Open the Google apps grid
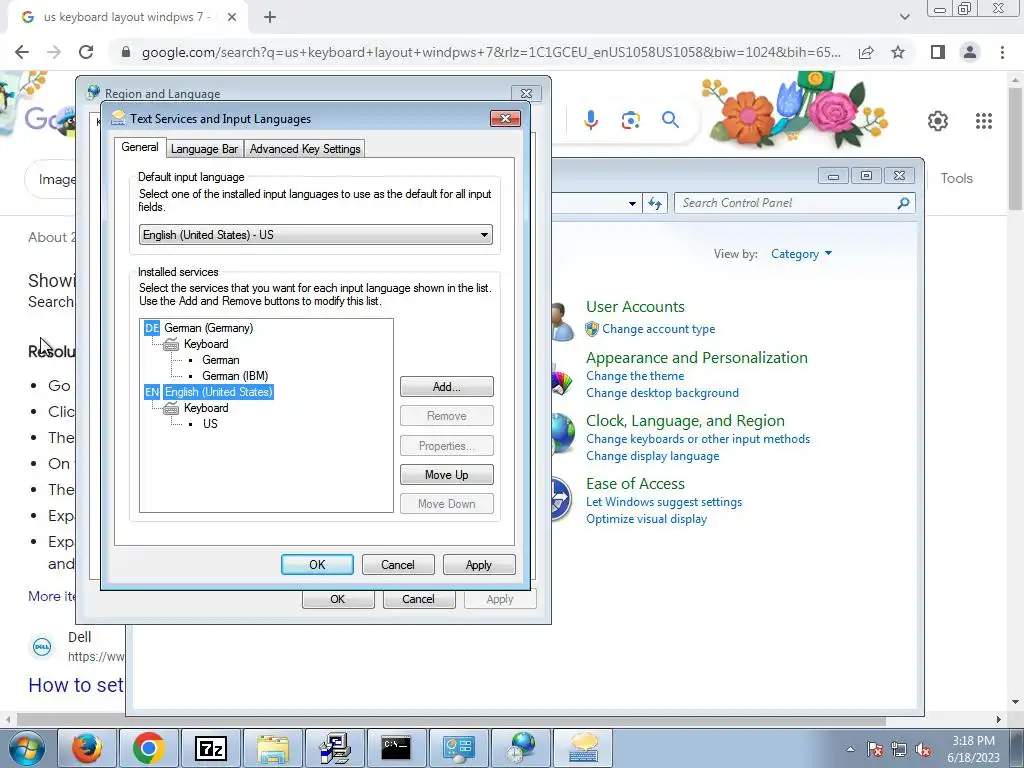Image resolution: width=1024 pixels, height=768 pixels. tap(984, 121)
